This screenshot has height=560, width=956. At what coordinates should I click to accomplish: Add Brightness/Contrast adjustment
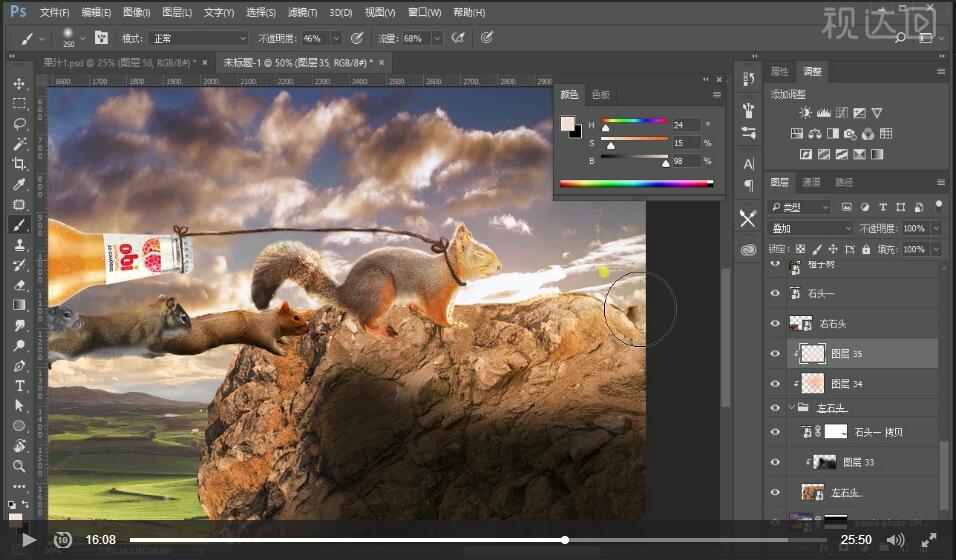[806, 113]
